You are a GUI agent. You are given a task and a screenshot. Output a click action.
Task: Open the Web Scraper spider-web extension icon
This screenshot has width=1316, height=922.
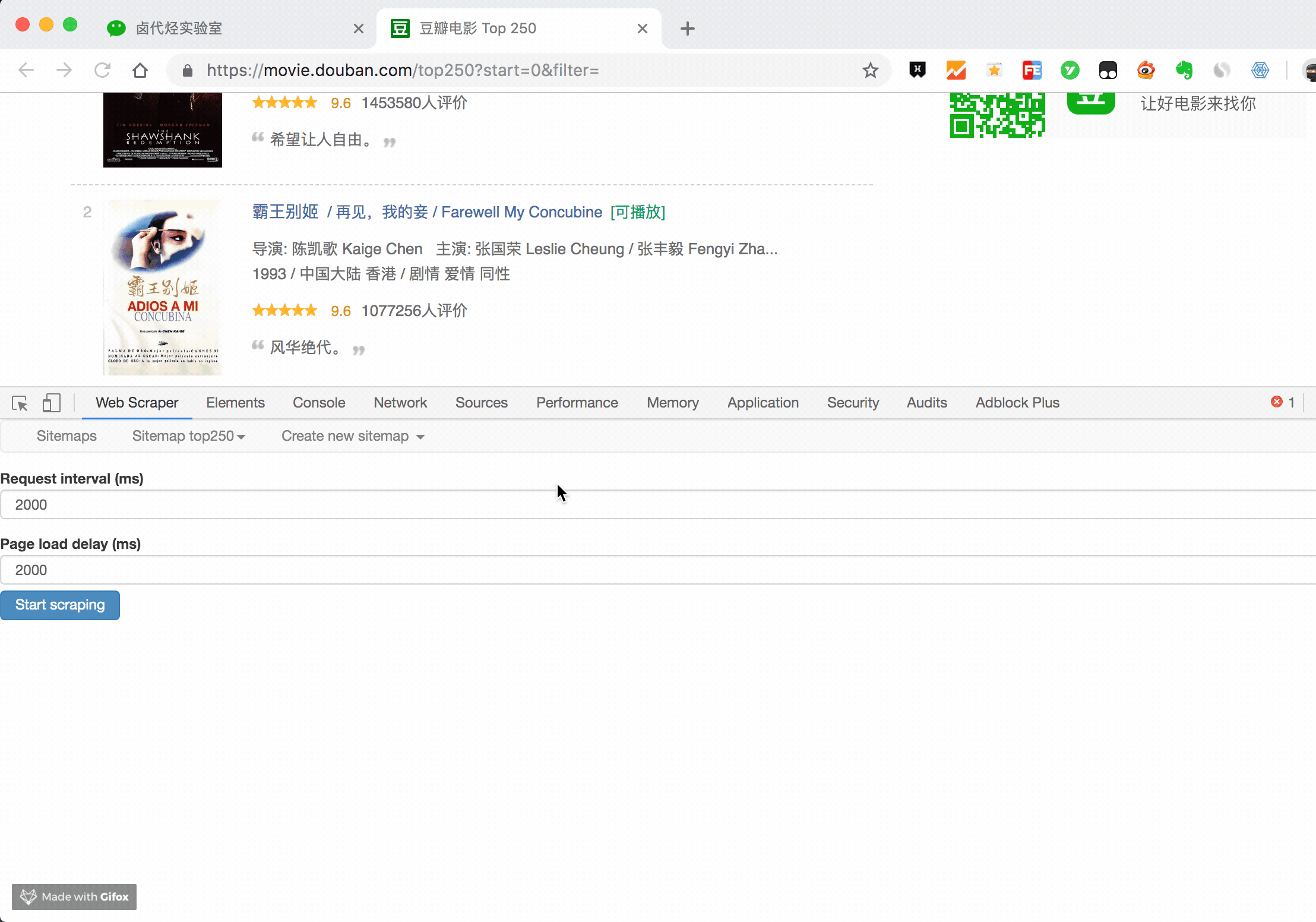coord(1260,70)
